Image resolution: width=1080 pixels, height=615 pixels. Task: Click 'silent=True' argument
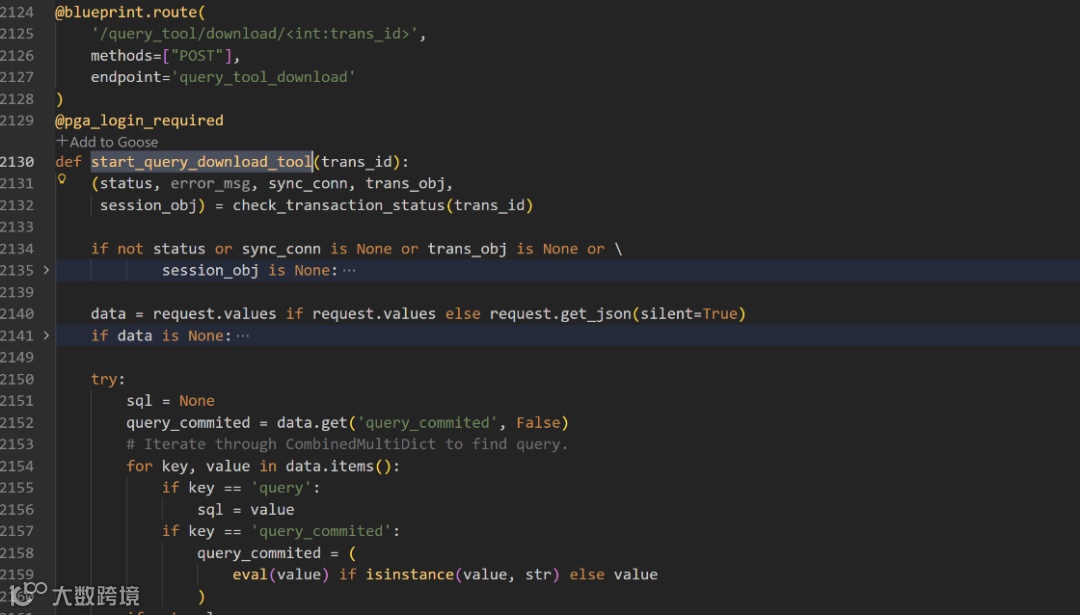(x=688, y=314)
